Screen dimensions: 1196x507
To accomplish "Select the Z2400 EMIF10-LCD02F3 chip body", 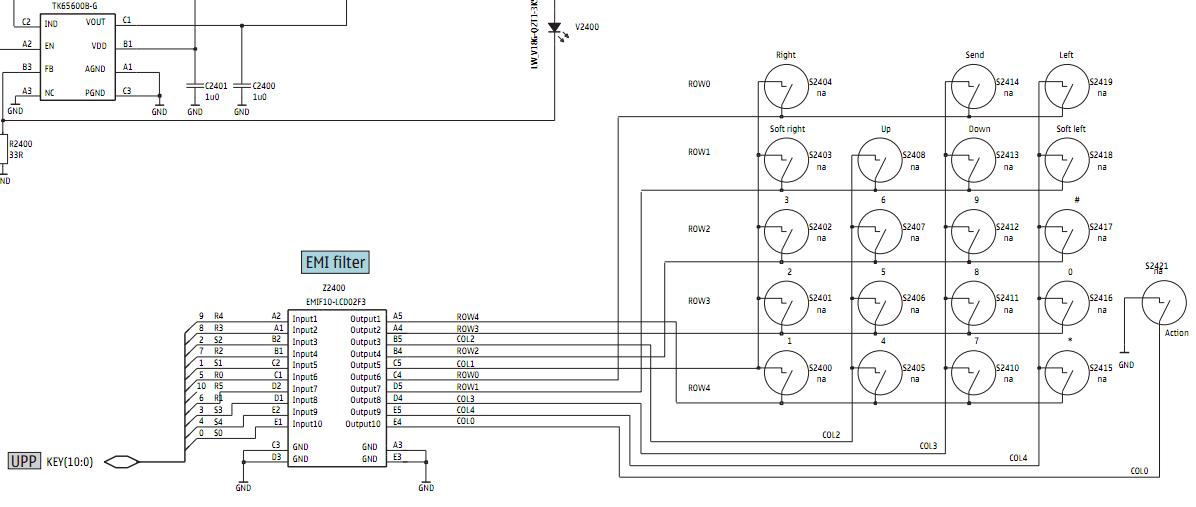I will 337,388.
